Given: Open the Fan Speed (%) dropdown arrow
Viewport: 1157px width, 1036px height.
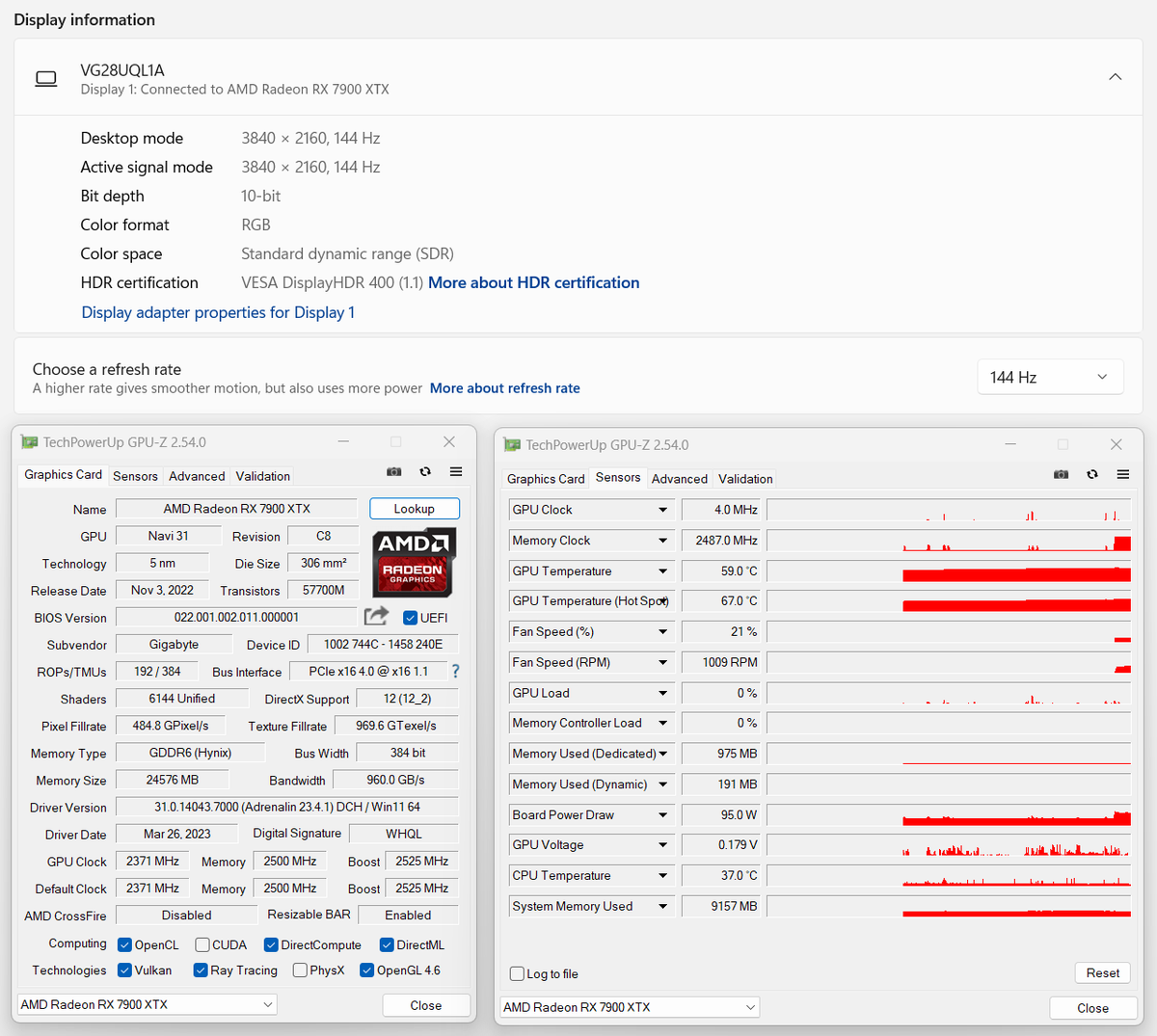Looking at the screenshot, I should coord(663,632).
